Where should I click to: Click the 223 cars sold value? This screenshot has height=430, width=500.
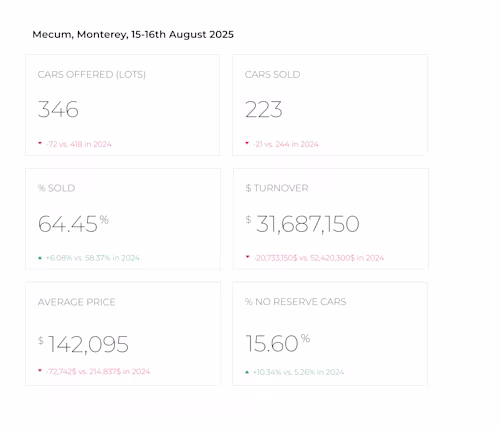click(x=264, y=109)
